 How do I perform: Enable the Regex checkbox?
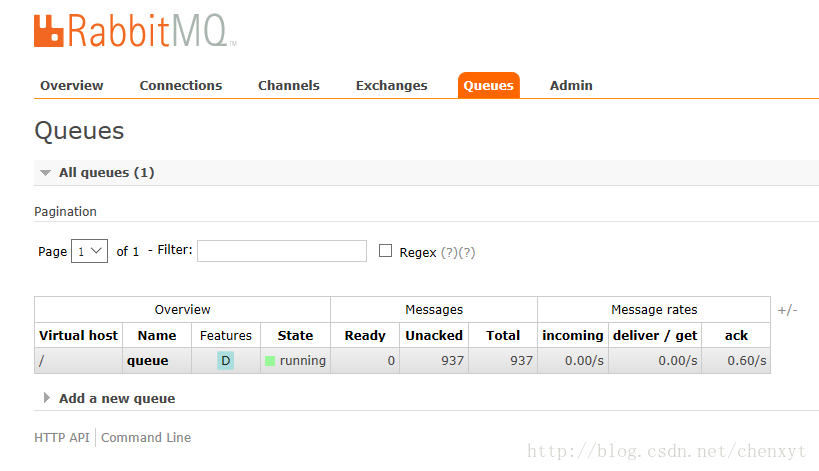pos(385,251)
